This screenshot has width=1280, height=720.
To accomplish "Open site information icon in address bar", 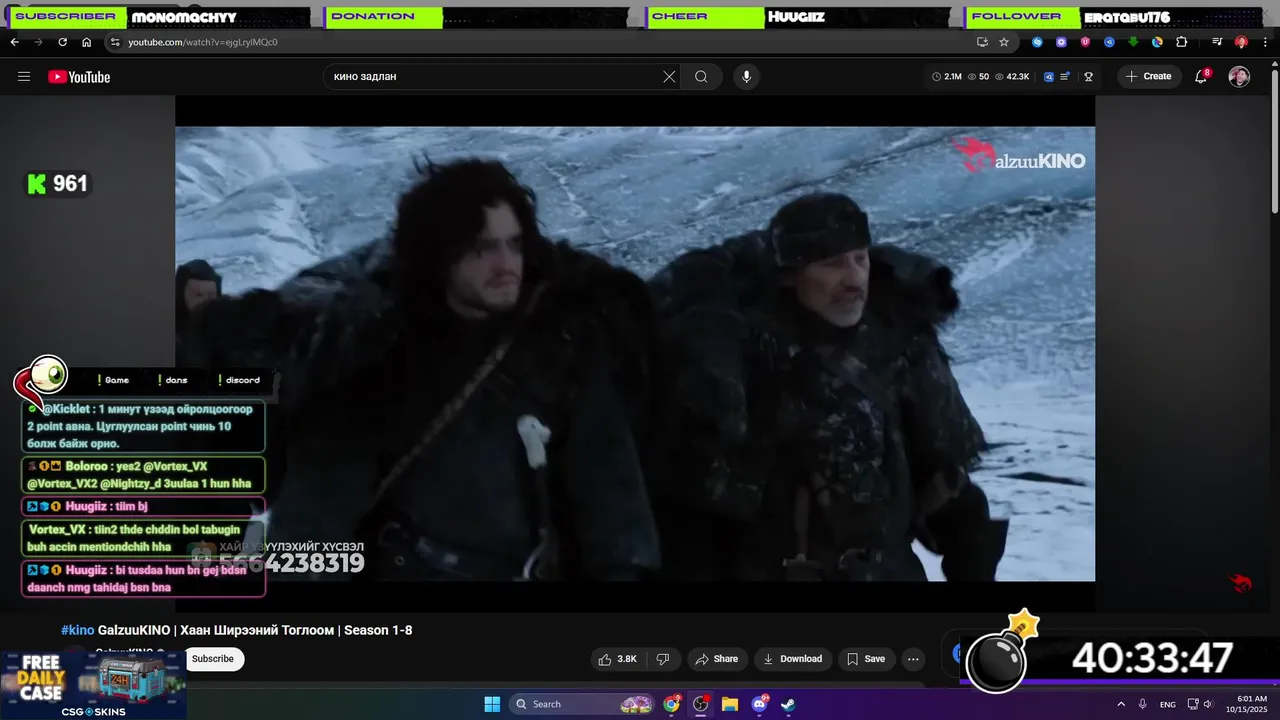I will [115, 42].
